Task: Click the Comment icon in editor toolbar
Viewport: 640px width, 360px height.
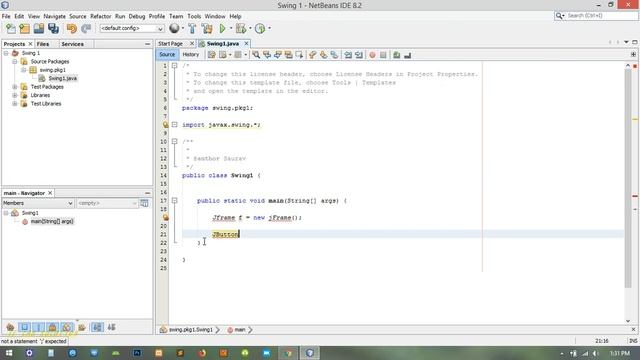Action: coord(396,55)
